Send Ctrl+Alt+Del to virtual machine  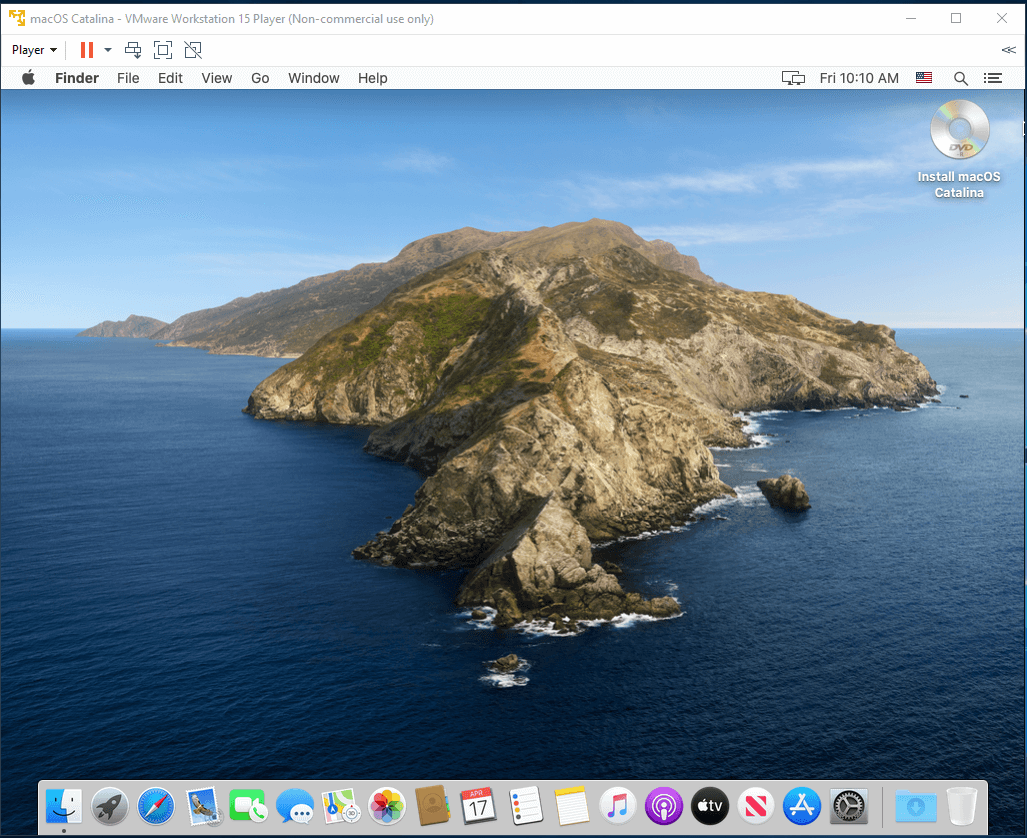pyautogui.click(x=133, y=50)
